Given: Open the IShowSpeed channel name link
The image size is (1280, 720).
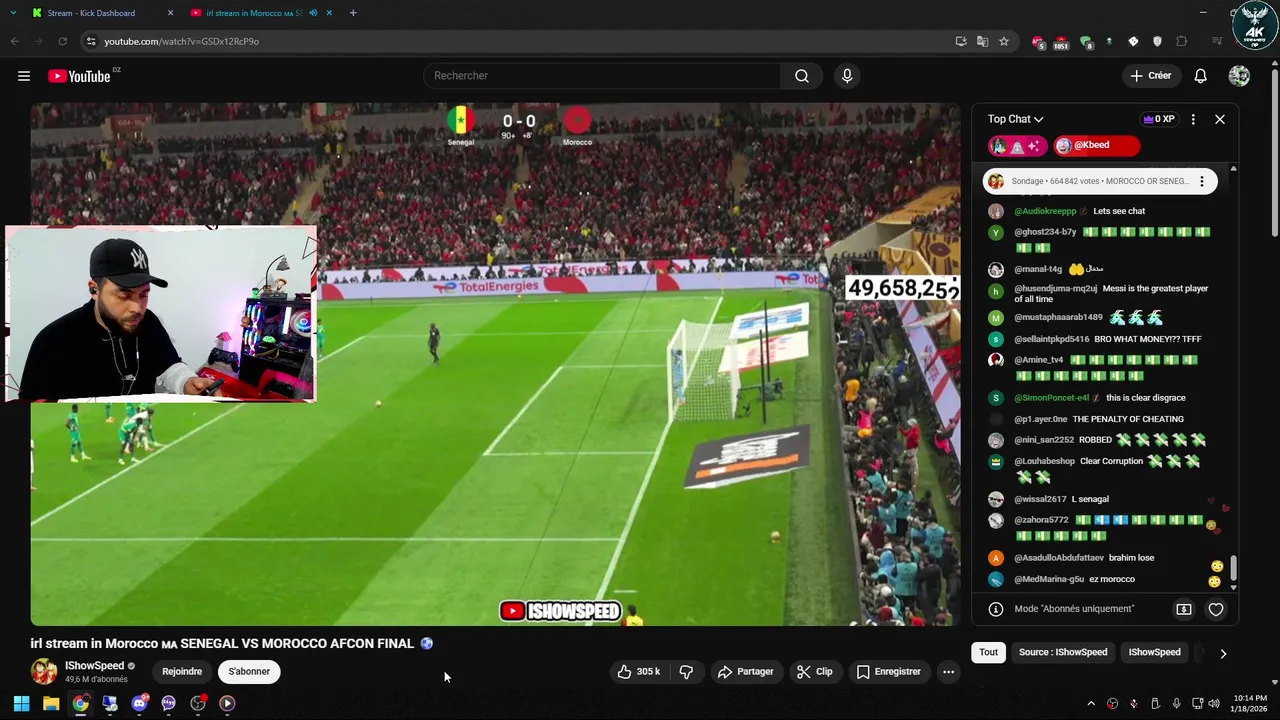Looking at the screenshot, I should (x=95, y=666).
